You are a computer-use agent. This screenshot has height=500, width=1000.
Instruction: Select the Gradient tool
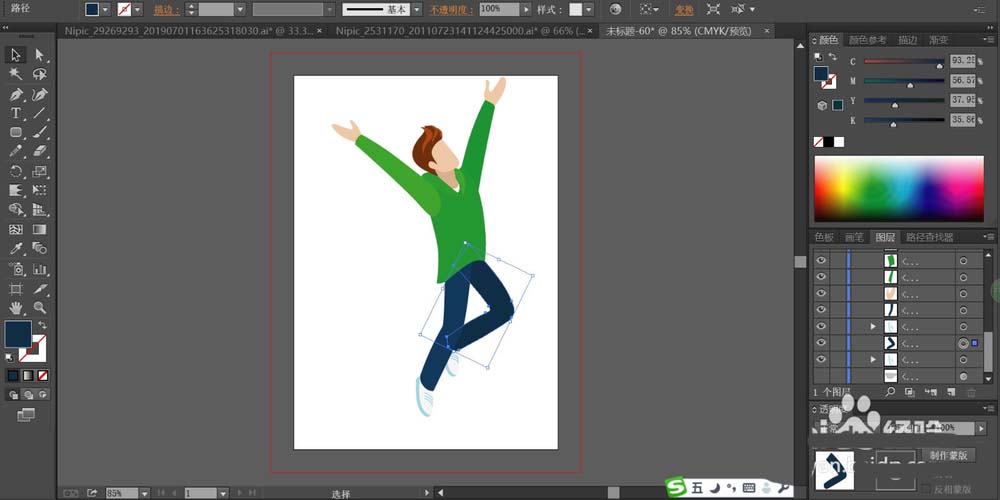tap(40, 229)
